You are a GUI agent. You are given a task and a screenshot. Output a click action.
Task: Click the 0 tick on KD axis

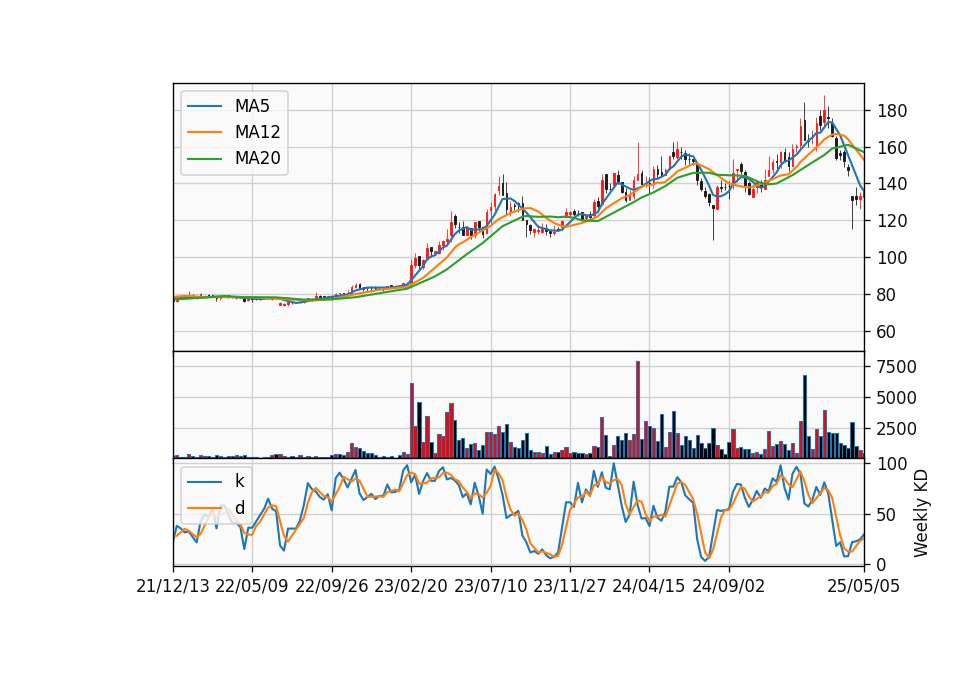(882, 564)
